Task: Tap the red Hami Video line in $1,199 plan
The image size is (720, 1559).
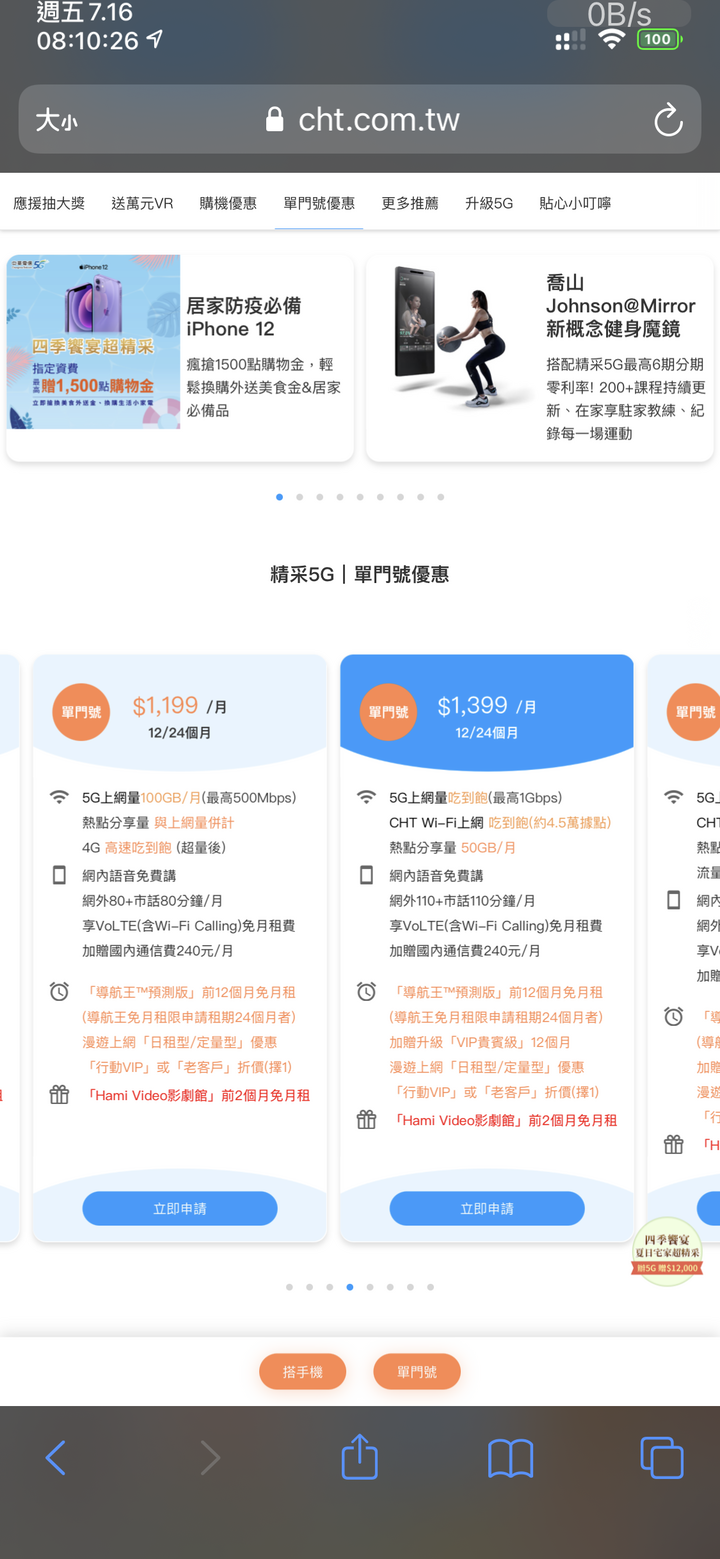Action: [x=199, y=1095]
